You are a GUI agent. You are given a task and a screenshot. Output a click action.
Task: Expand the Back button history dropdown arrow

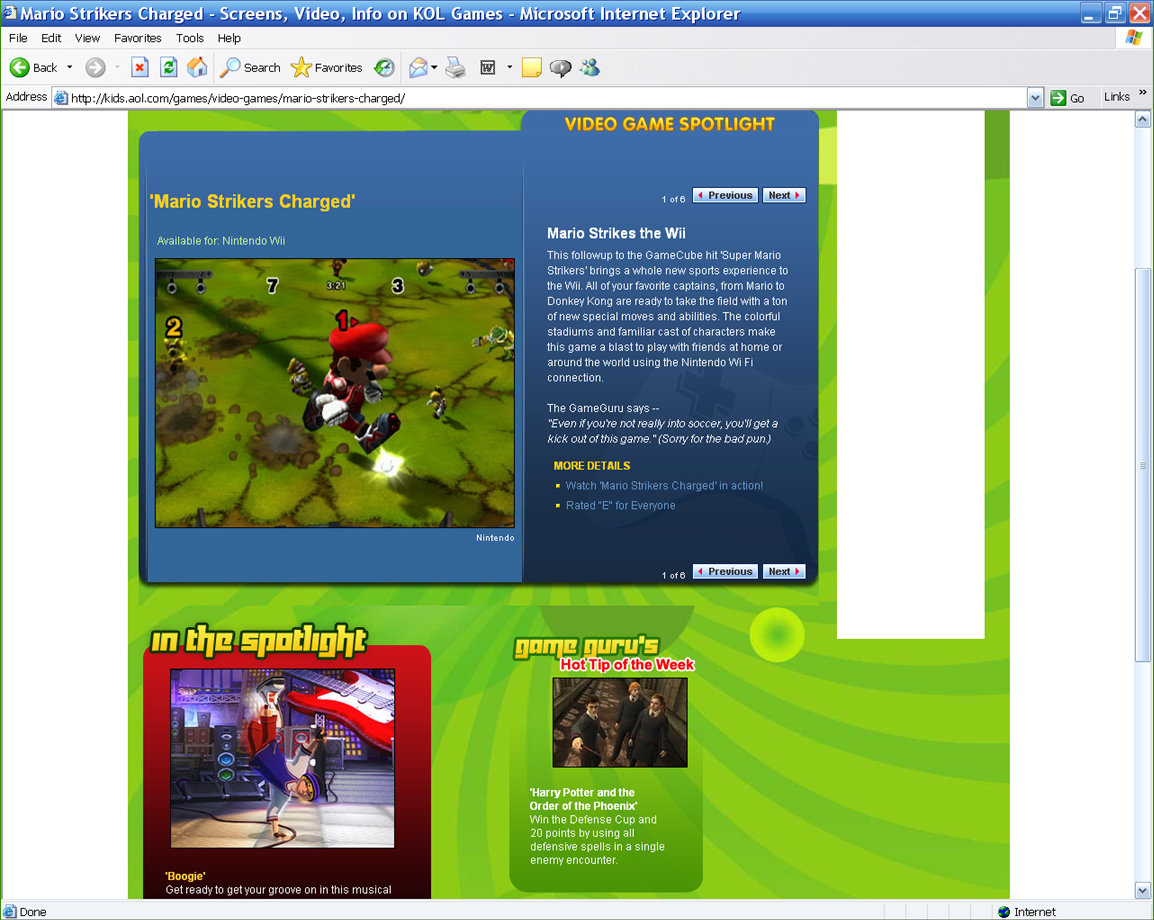[70, 68]
